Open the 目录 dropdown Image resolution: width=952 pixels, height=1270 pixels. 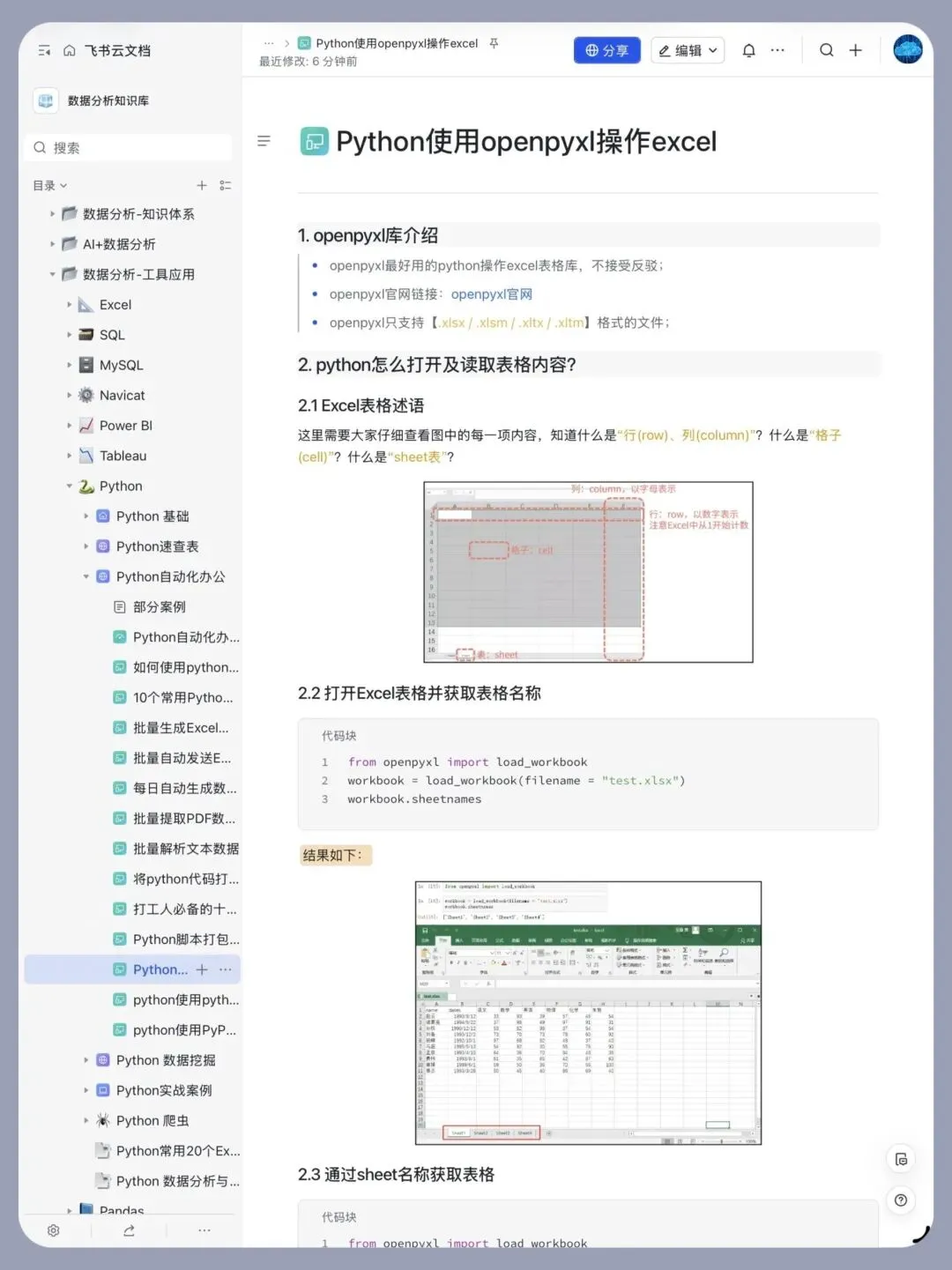pos(50,185)
